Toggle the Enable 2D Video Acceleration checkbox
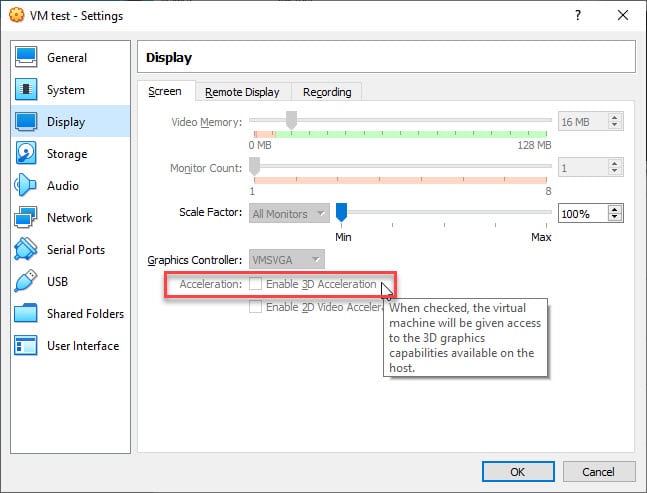The height and width of the screenshot is (493, 647). [255, 307]
